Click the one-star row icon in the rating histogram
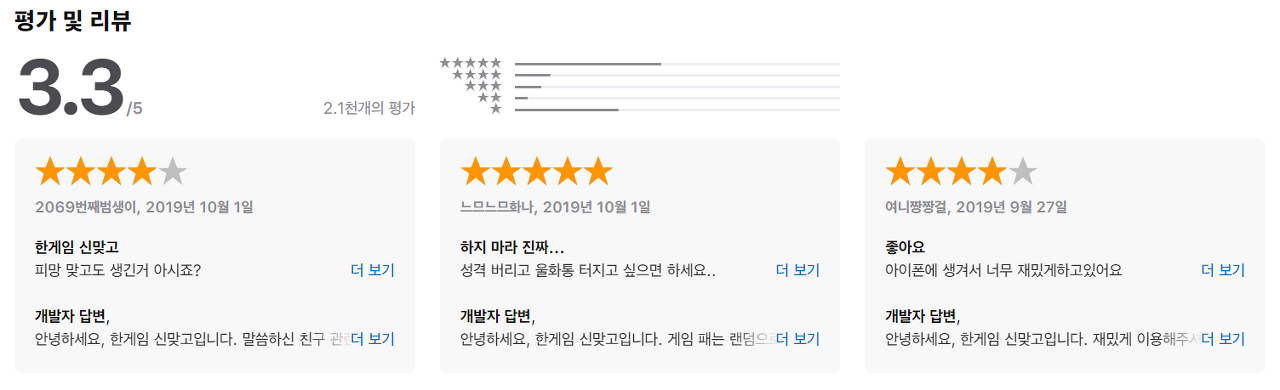The image size is (1280, 390). point(496,109)
